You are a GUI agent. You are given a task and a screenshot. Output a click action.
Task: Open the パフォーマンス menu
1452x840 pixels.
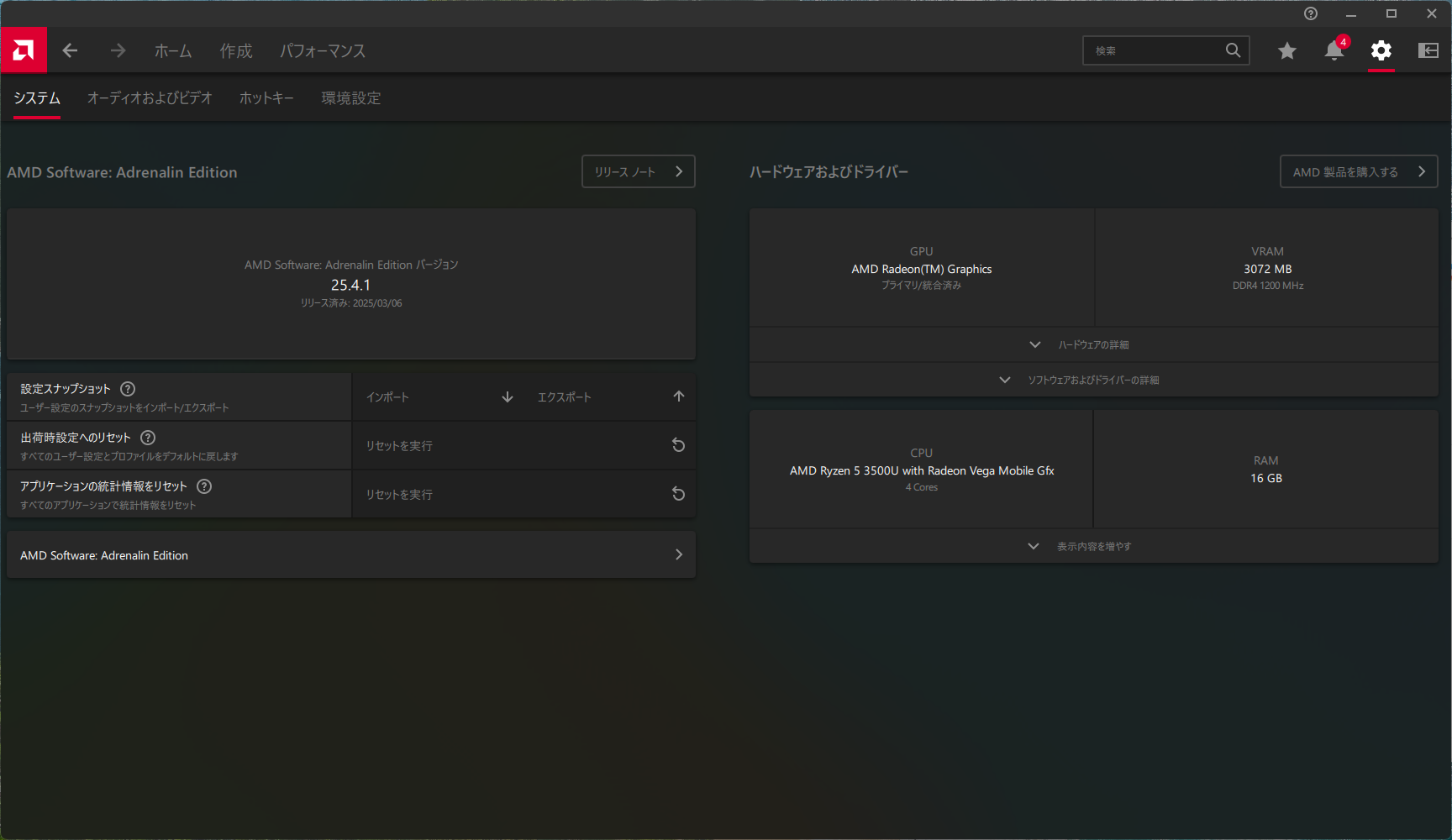click(x=323, y=51)
